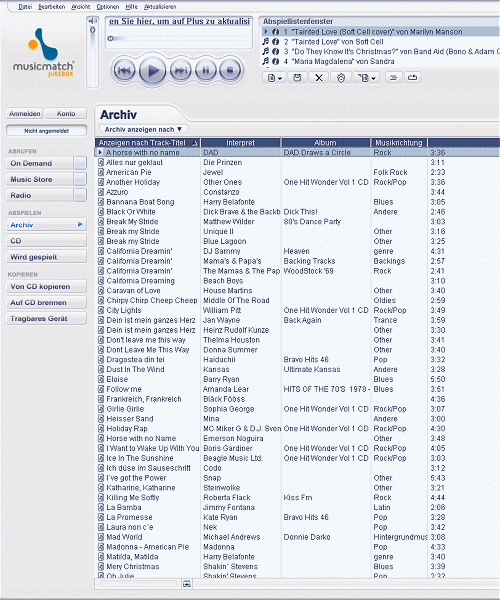
Task: Open the On Demand section
Action: click(39, 163)
